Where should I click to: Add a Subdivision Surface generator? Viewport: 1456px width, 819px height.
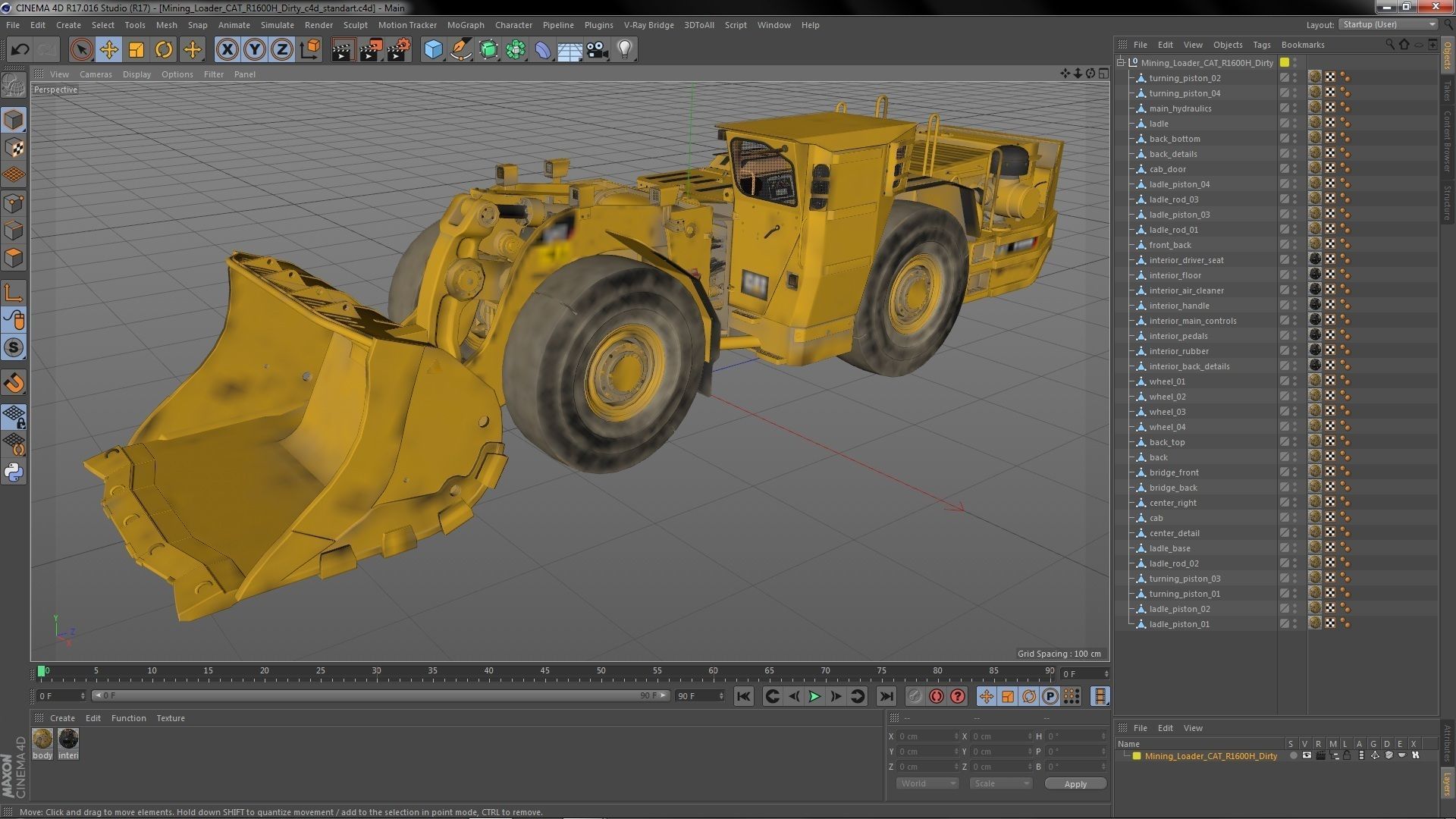(x=488, y=50)
